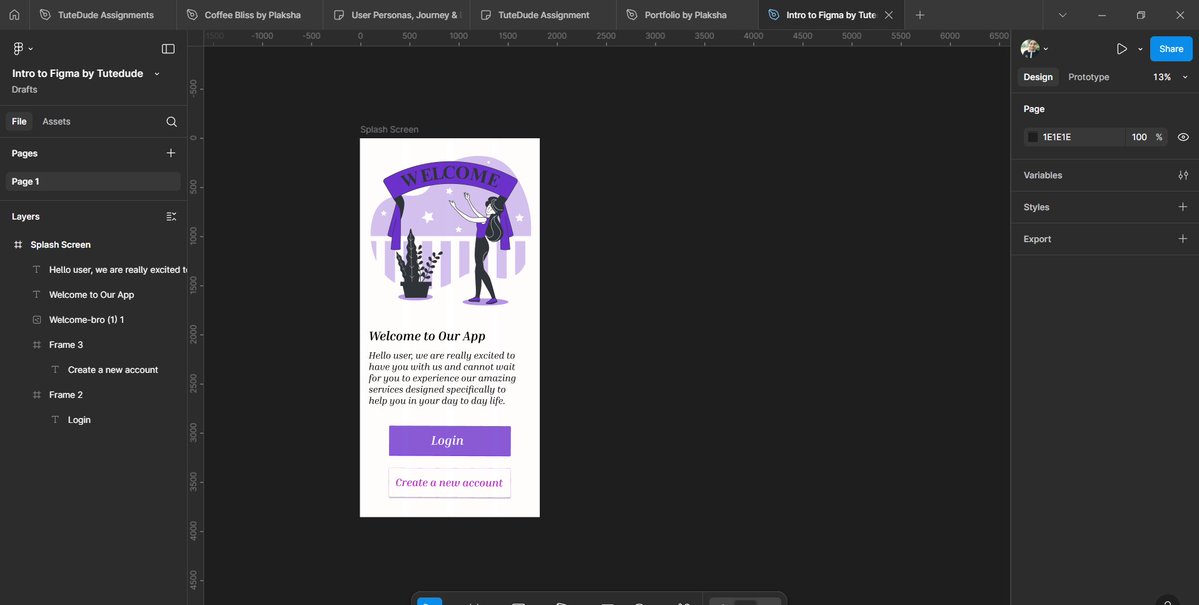Collapse the left sidebar panel
This screenshot has width=1199, height=605.
[168, 48]
